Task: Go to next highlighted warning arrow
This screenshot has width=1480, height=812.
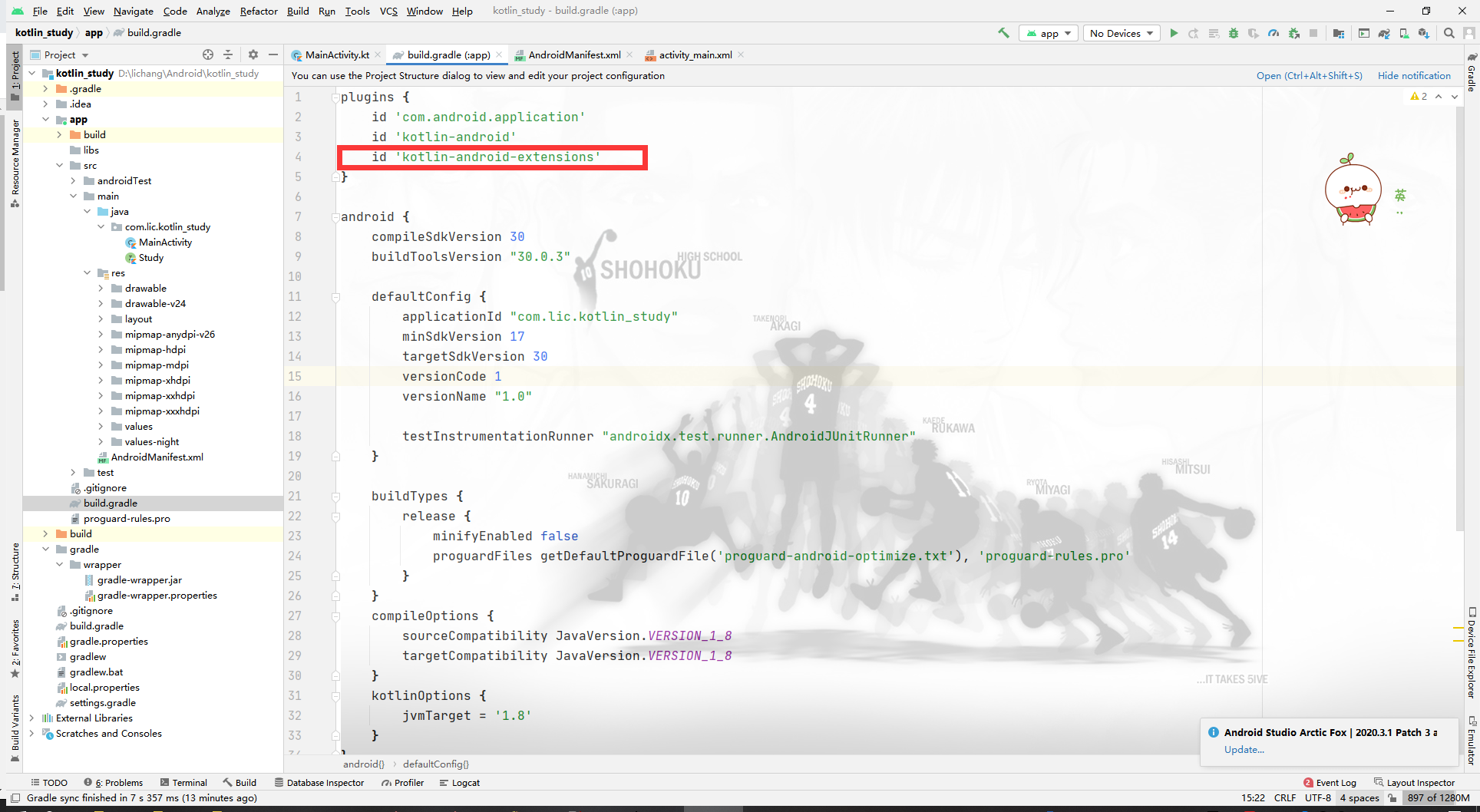Action: tap(1455, 96)
